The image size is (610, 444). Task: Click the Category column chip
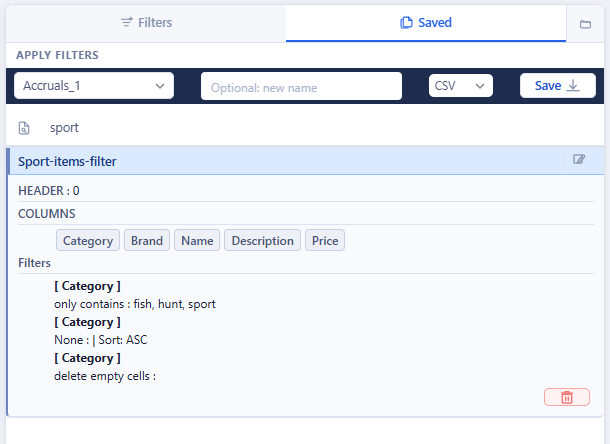tap(88, 240)
